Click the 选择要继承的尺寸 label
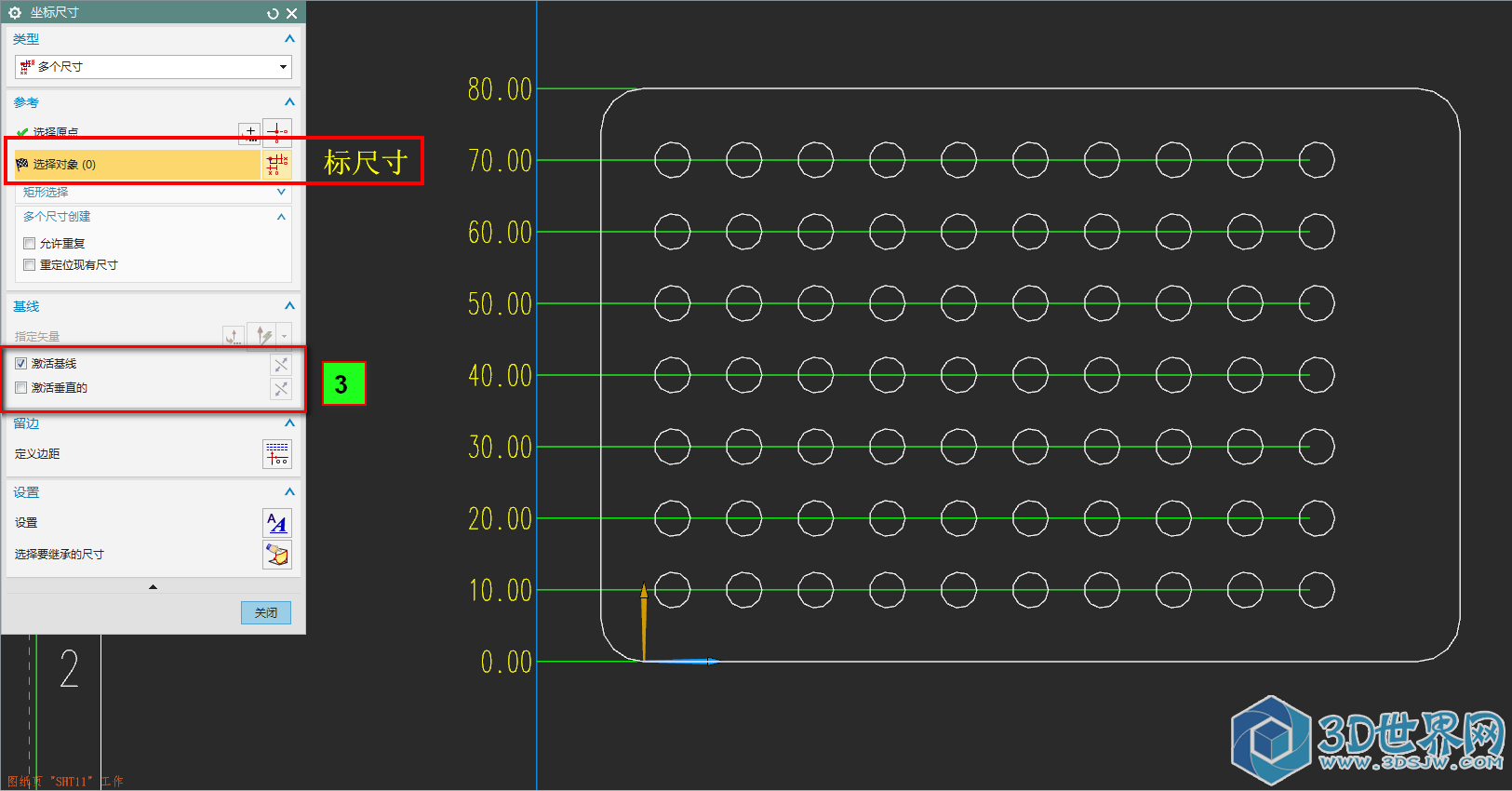This screenshot has height=791, width=1512. coord(60,555)
